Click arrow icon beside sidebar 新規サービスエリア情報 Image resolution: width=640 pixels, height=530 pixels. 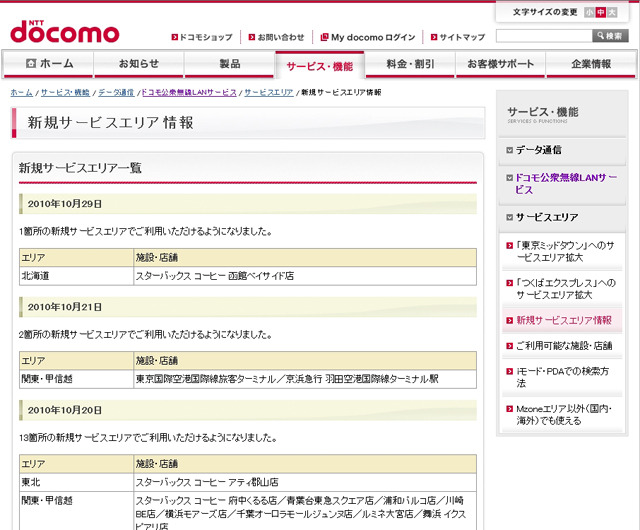click(509, 321)
